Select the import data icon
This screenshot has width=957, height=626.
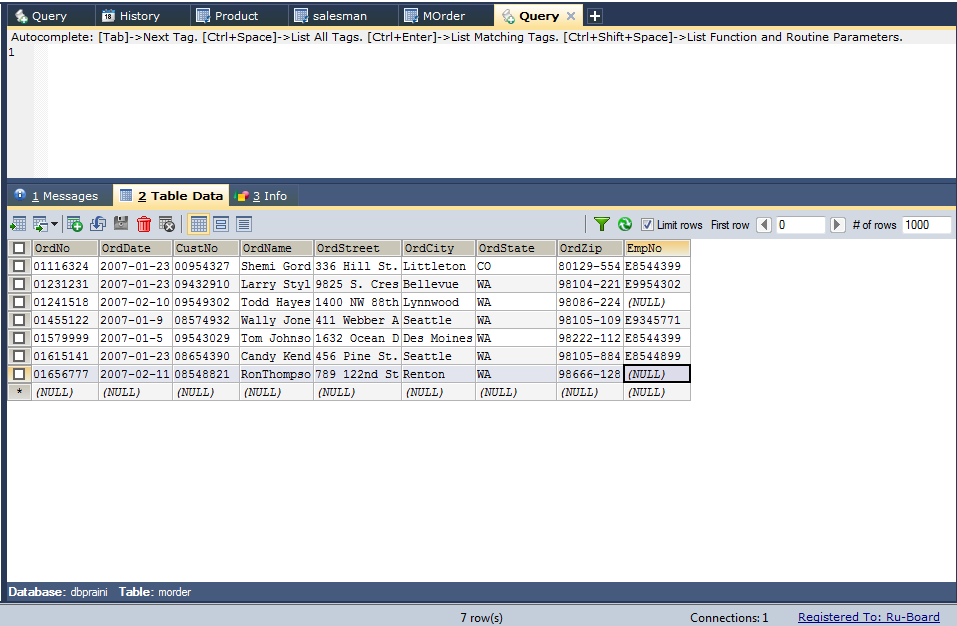pyautogui.click(x=18, y=224)
